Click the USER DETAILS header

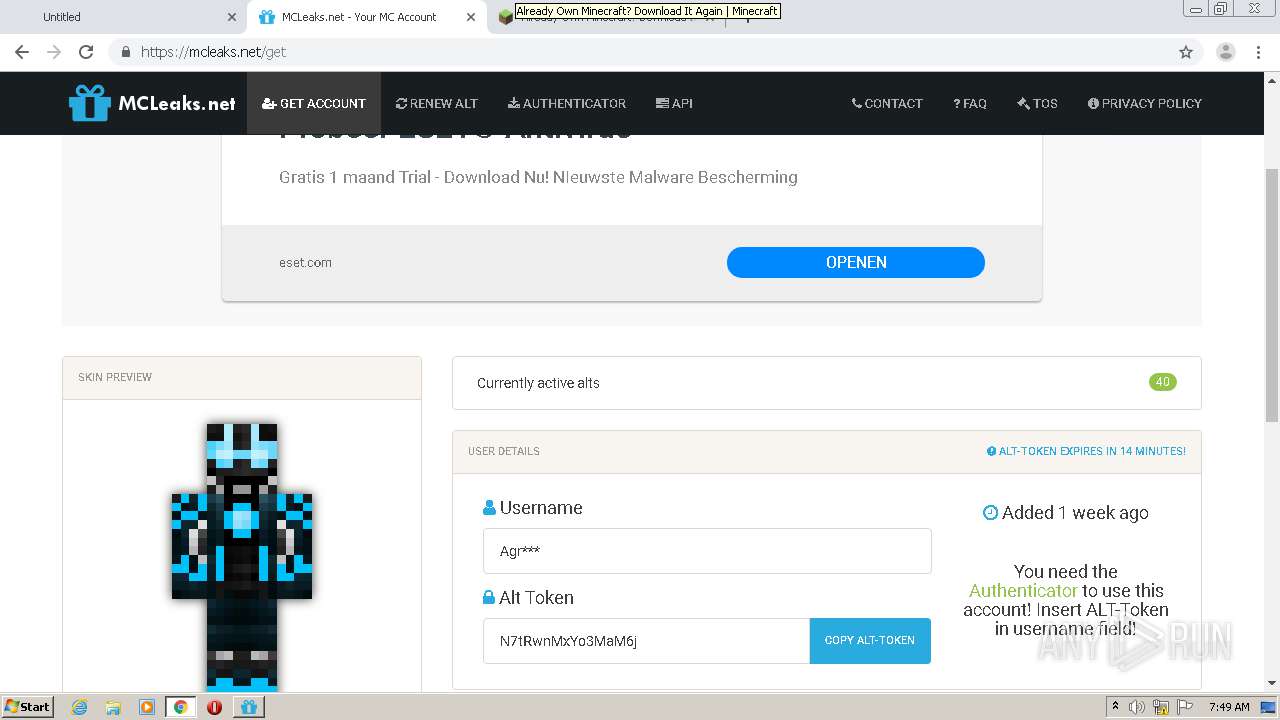[504, 451]
